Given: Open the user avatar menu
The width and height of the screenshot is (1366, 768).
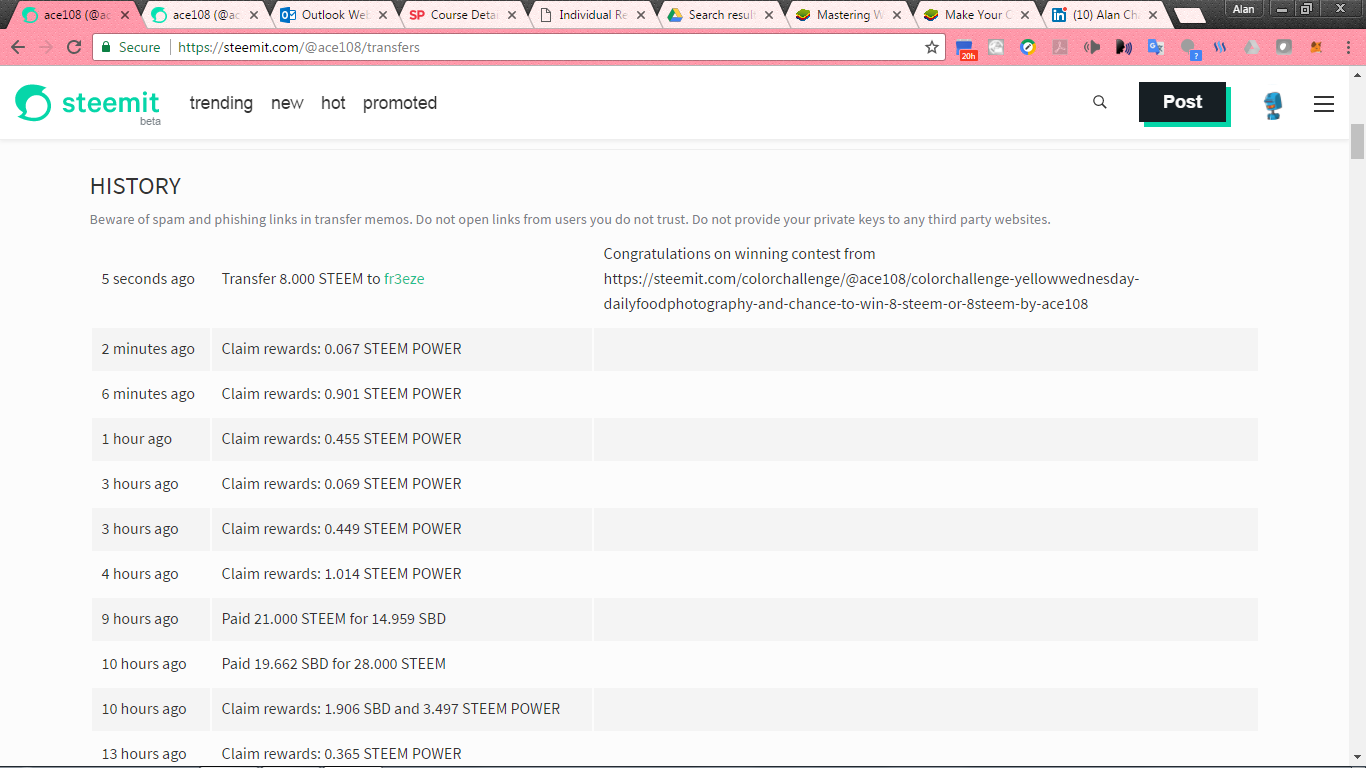Looking at the screenshot, I should (x=1273, y=104).
